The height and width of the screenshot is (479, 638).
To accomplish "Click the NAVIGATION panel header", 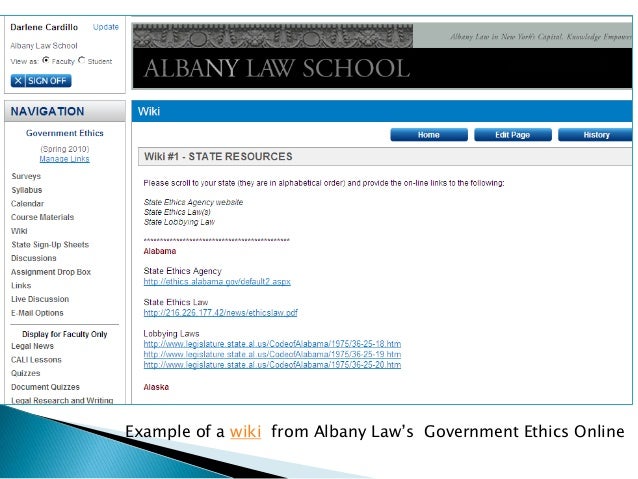I will point(65,111).
